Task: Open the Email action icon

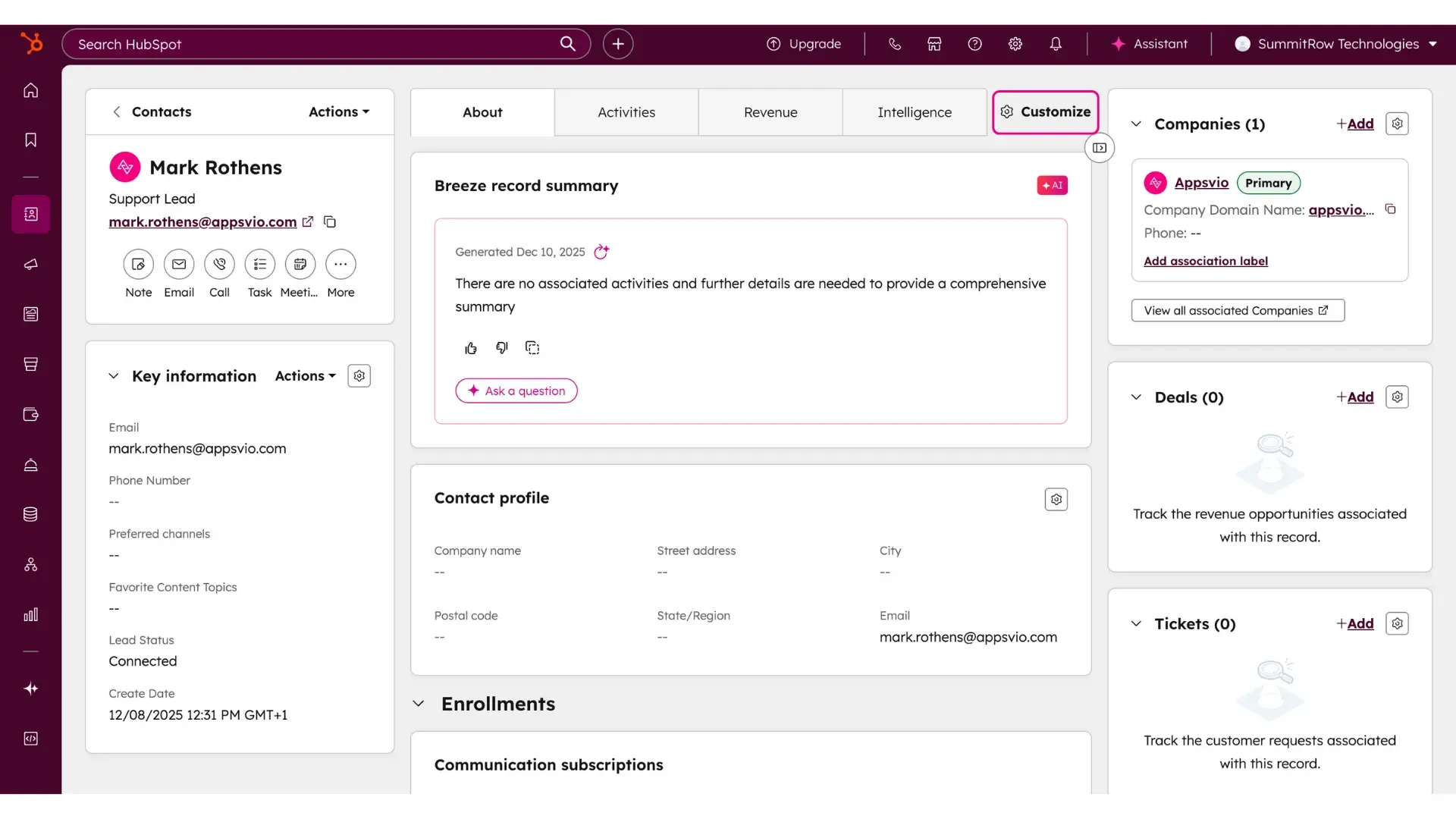Action: tap(179, 264)
